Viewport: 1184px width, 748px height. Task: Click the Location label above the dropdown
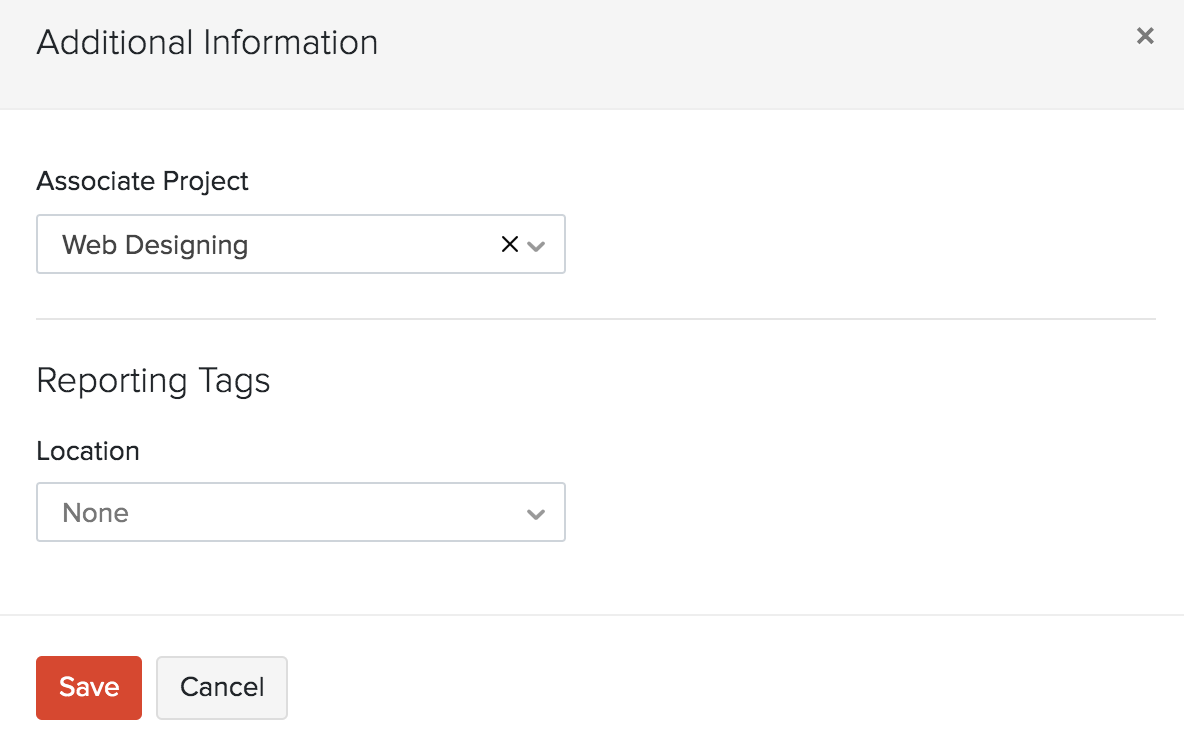[x=88, y=451]
